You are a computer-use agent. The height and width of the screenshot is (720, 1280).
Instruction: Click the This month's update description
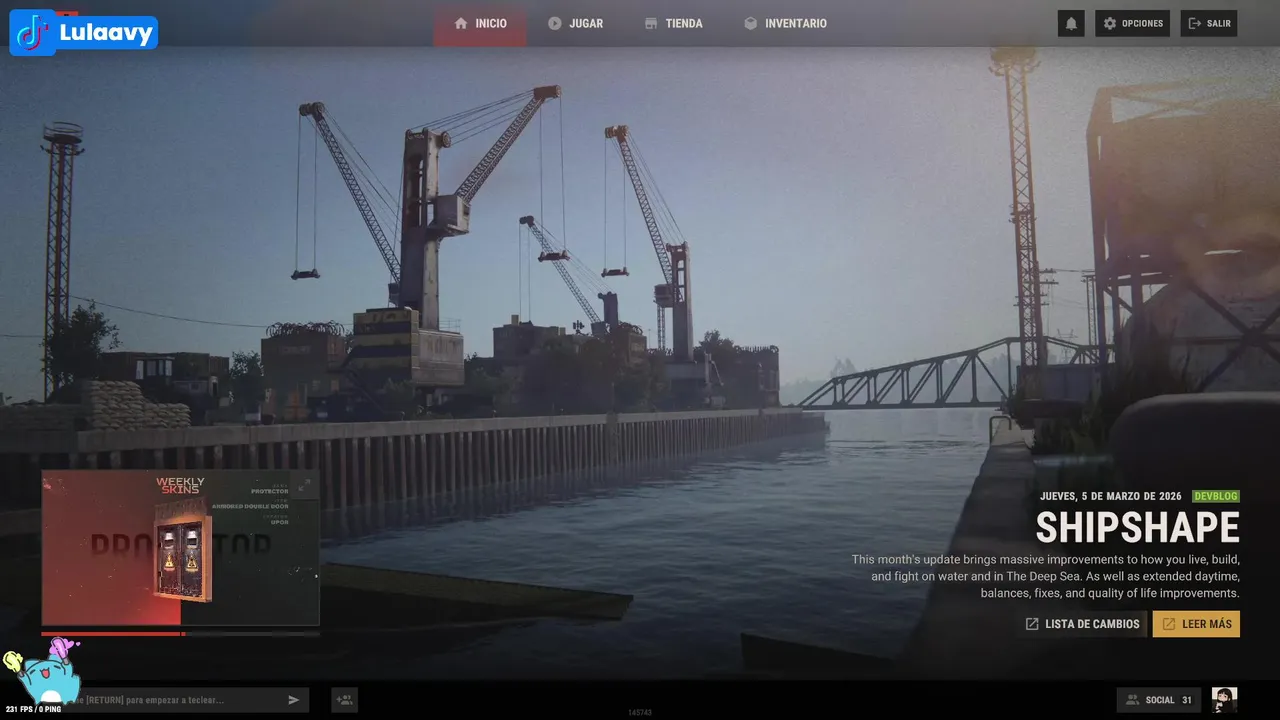1046,576
